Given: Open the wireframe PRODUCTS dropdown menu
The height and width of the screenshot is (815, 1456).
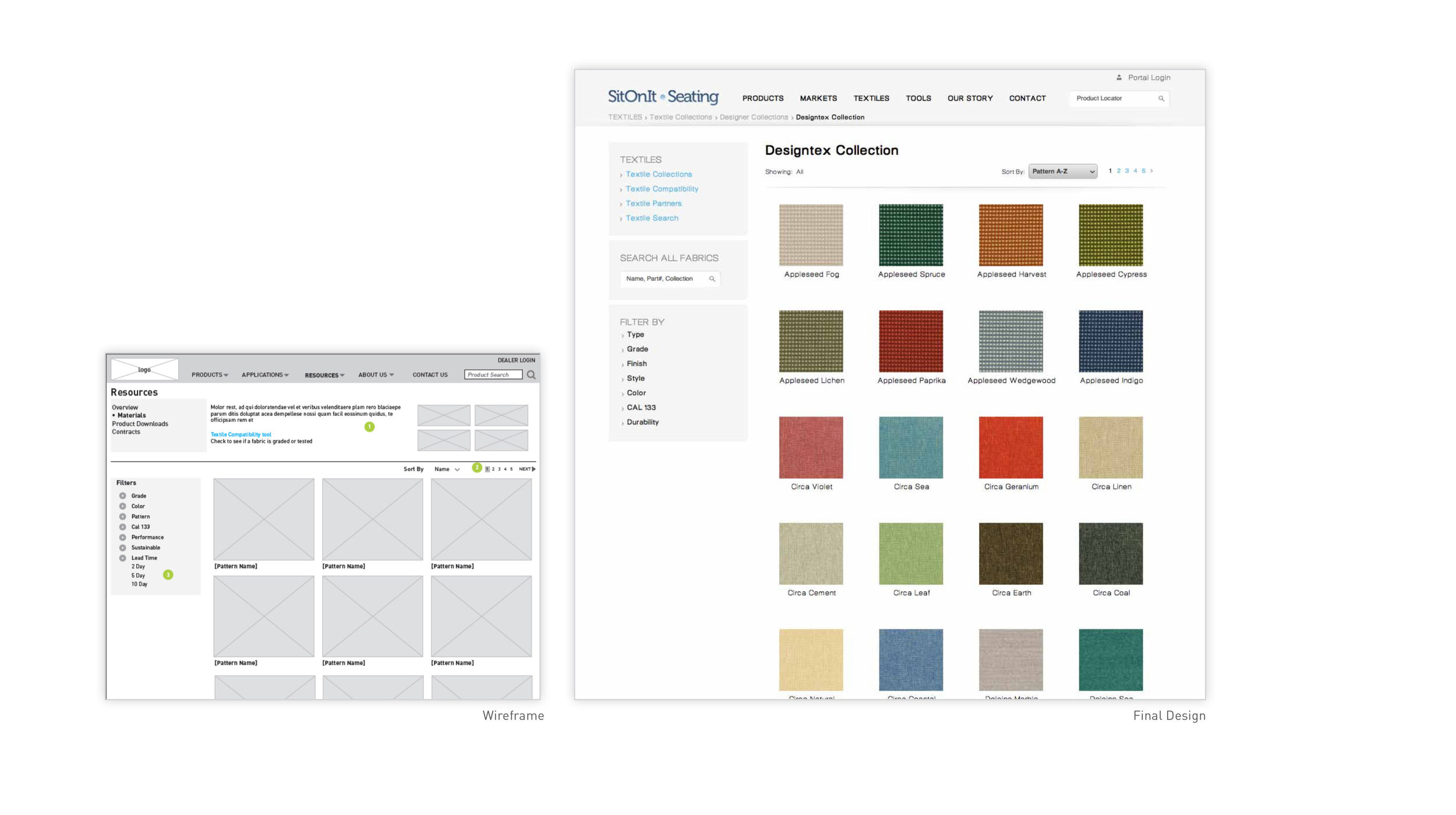Looking at the screenshot, I should point(210,375).
